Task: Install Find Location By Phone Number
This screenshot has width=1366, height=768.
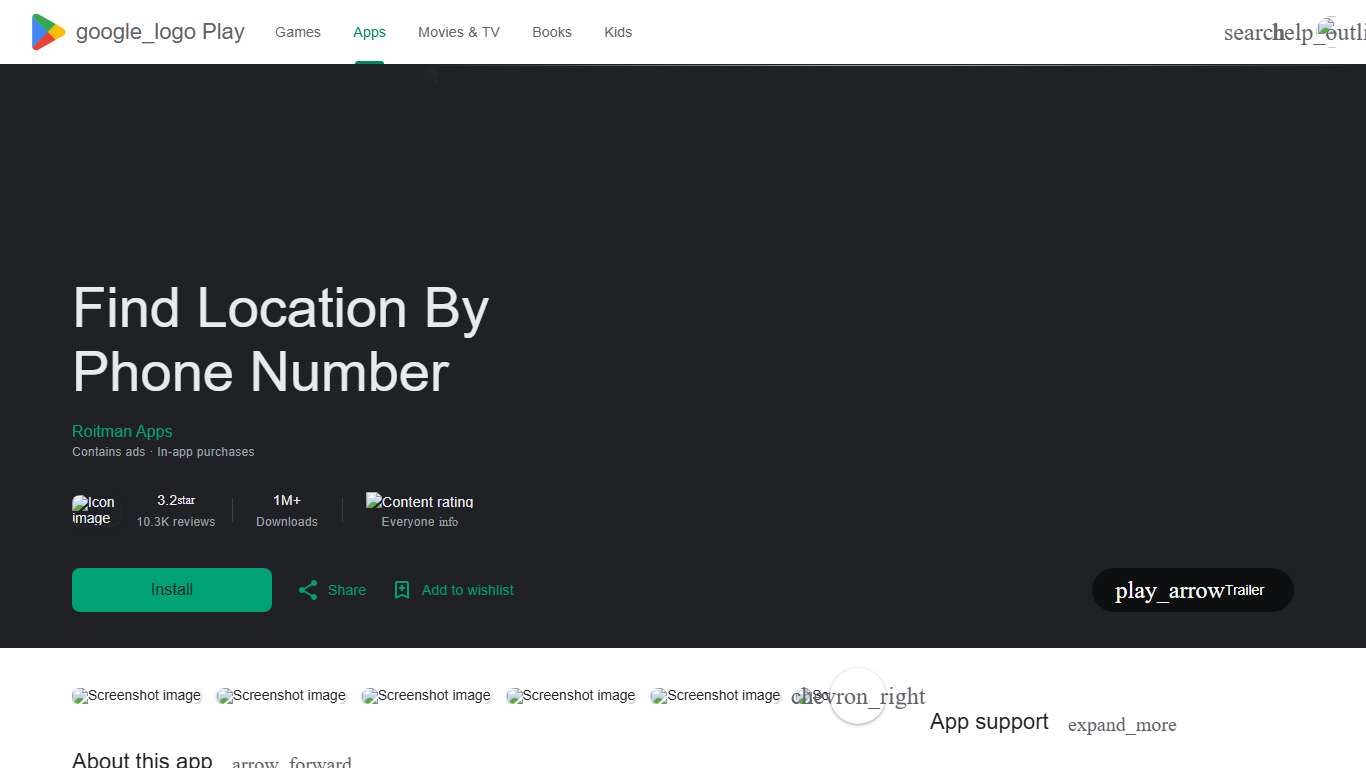Action: [171, 590]
